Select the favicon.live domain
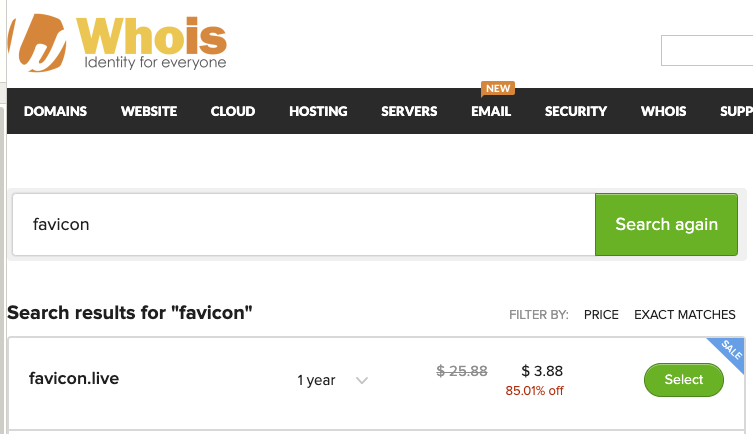 click(x=684, y=380)
